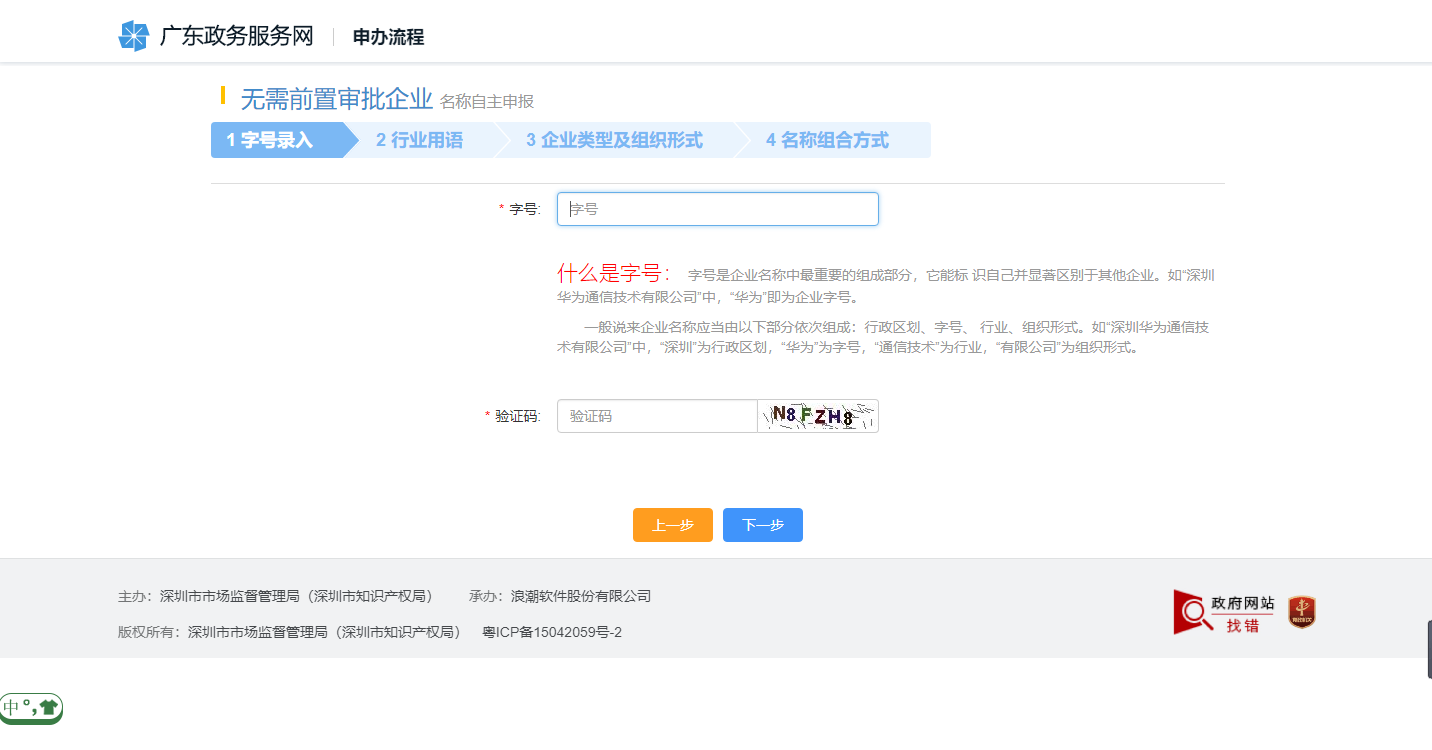
Task: Click the scrollbar on the right edge
Action: click(1428, 648)
